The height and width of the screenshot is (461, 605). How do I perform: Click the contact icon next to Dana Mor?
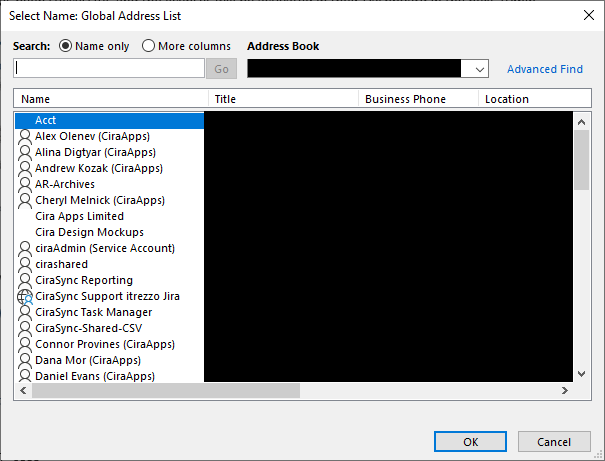26,360
